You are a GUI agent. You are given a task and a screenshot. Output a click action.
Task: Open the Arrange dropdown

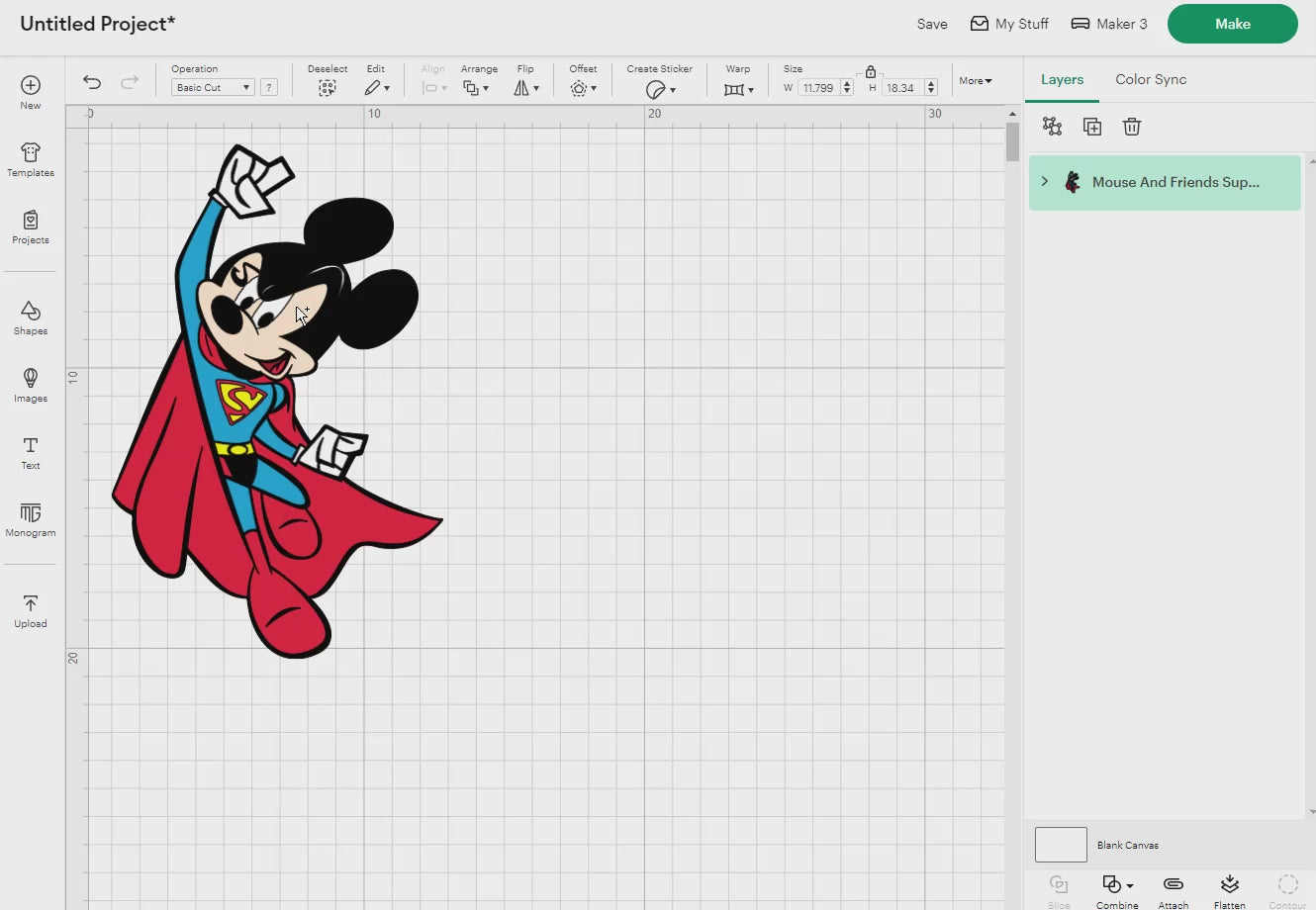(476, 88)
